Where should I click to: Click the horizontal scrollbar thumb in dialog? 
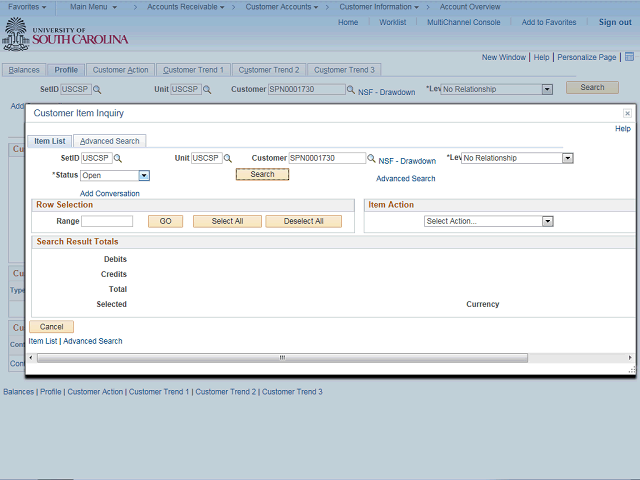[282, 358]
